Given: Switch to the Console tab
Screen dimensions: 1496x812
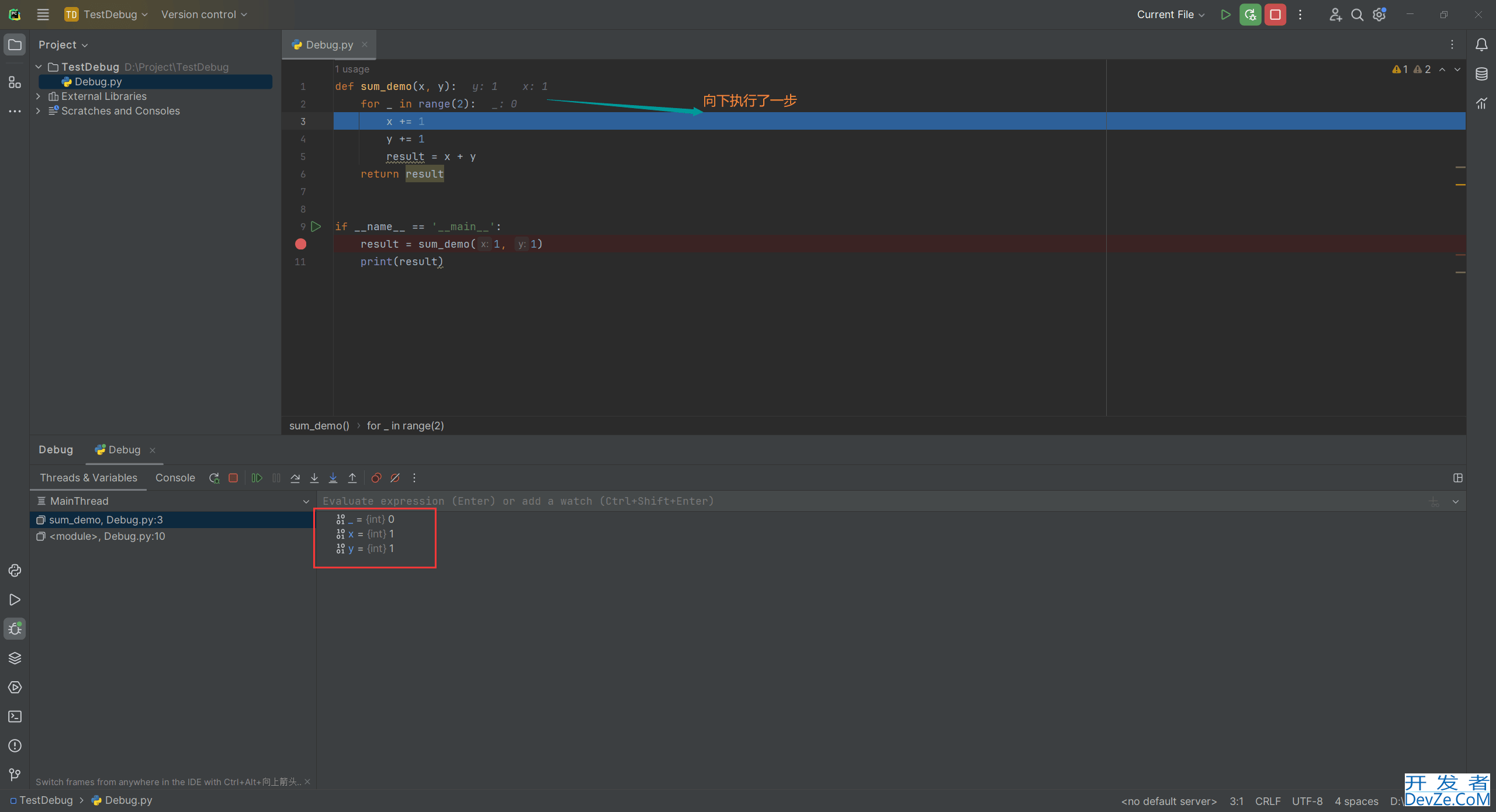Looking at the screenshot, I should tap(174, 477).
